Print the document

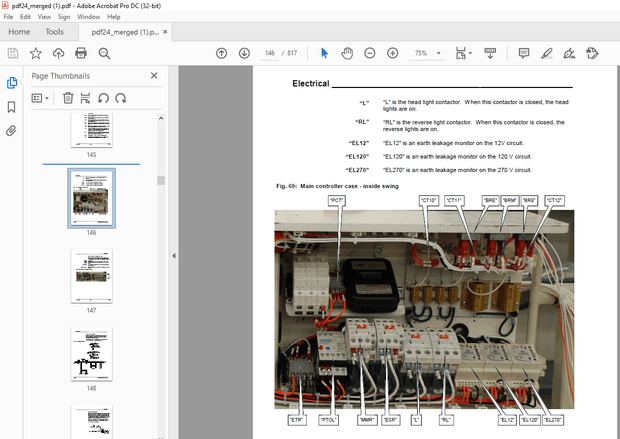click(81, 53)
